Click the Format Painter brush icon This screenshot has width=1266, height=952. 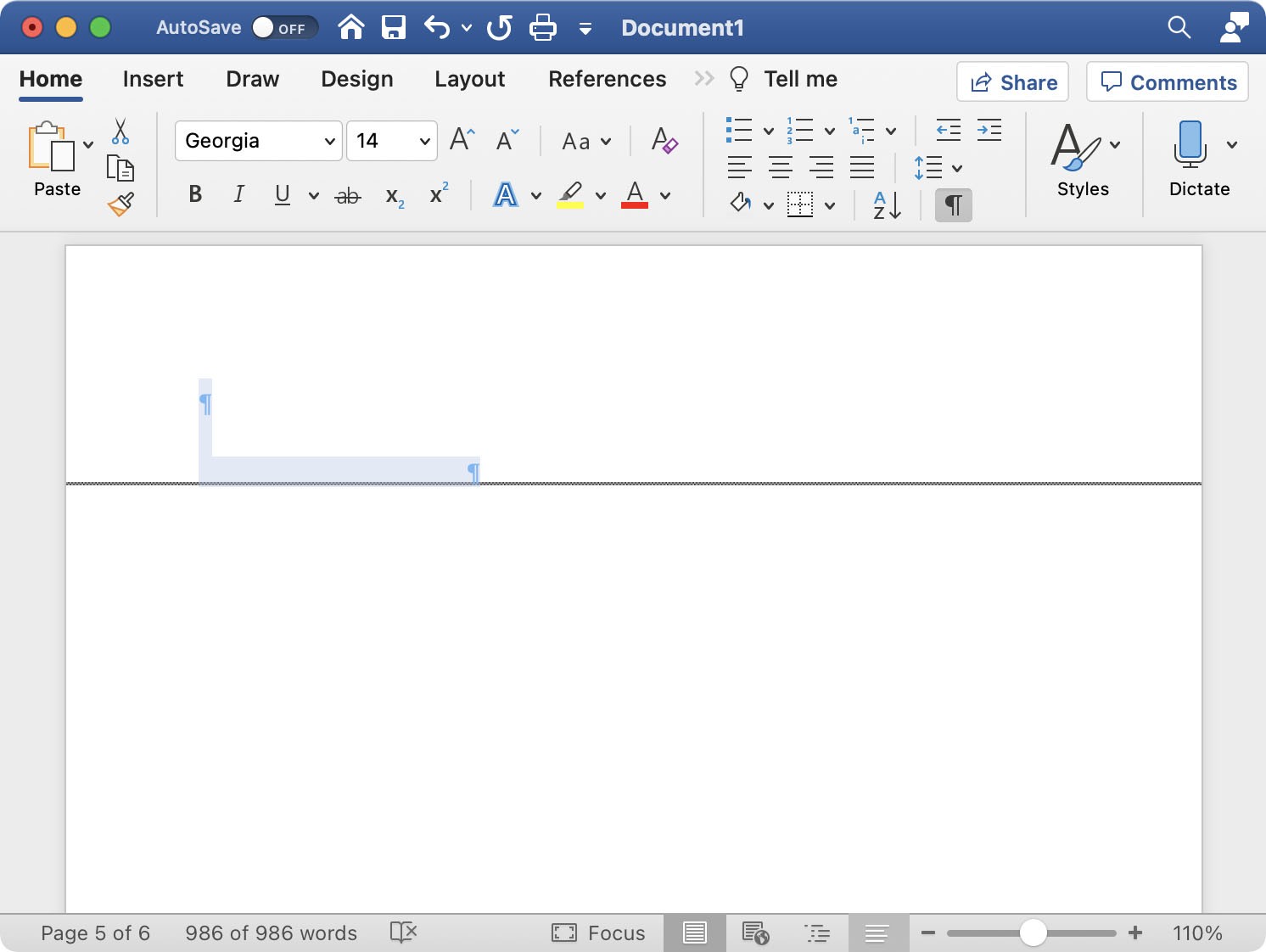[x=120, y=204]
